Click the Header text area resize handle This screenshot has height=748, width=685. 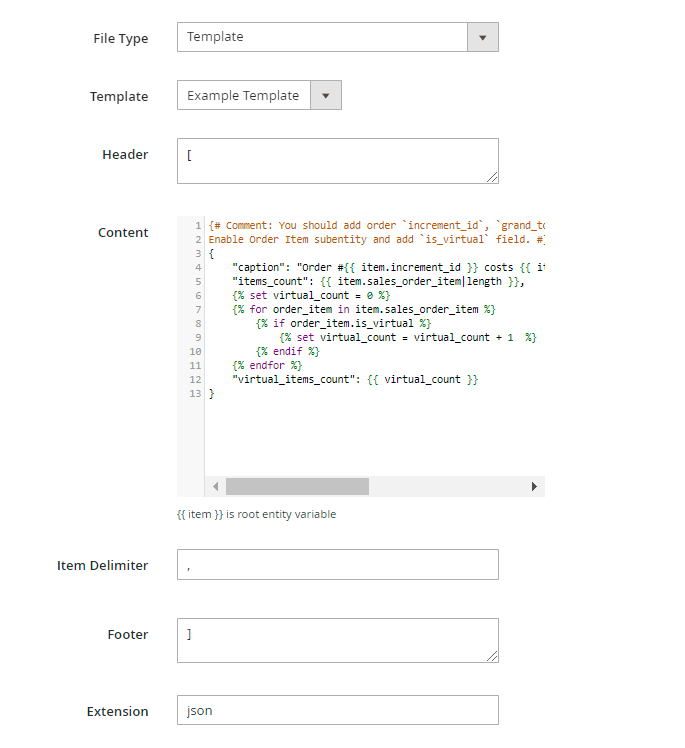(x=492, y=177)
